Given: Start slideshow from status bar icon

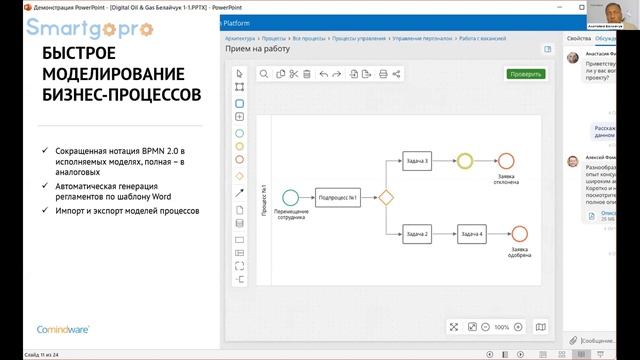Looking at the screenshot, I should pos(600,354).
